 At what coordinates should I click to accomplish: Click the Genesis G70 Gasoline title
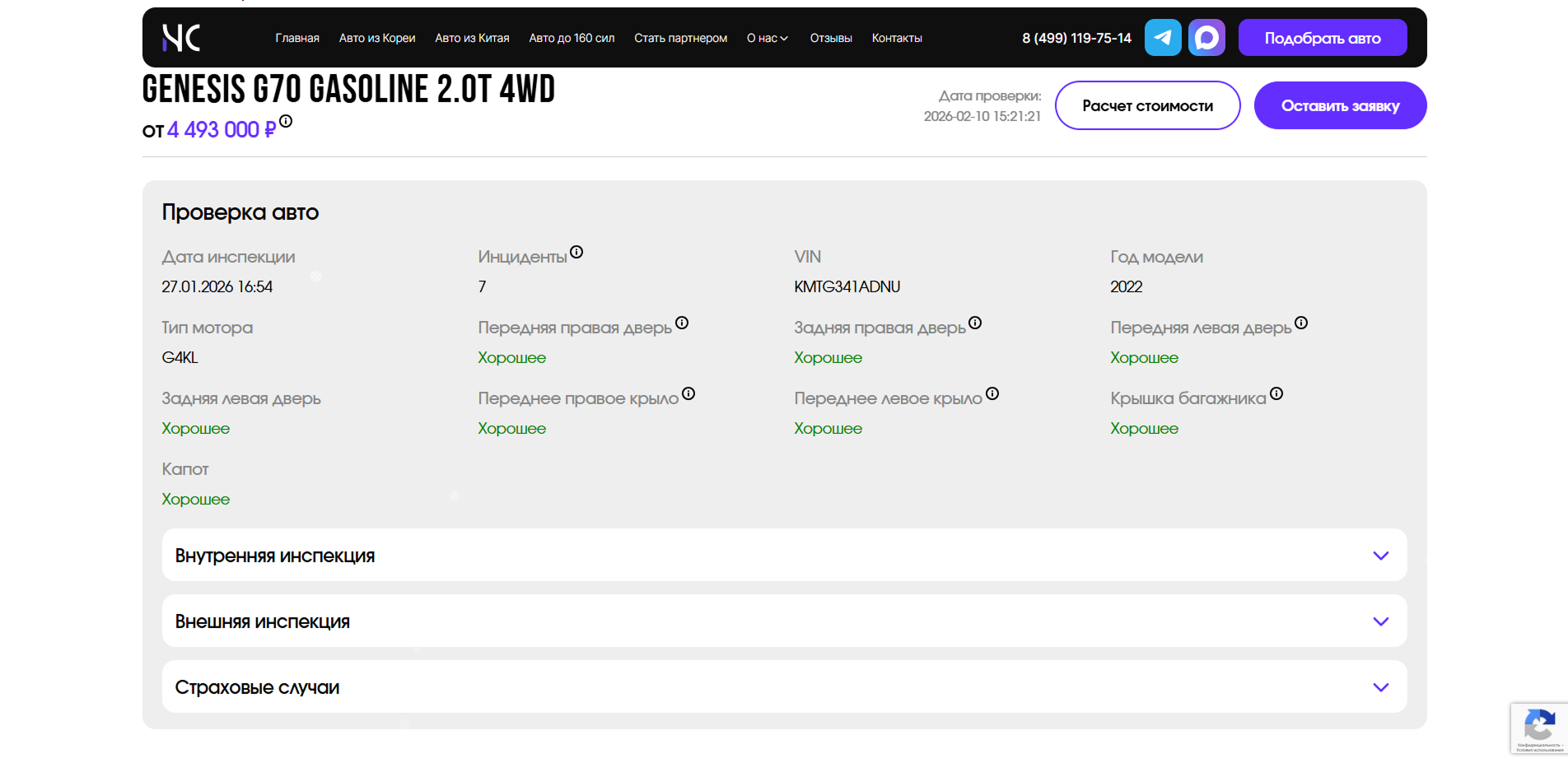348,89
